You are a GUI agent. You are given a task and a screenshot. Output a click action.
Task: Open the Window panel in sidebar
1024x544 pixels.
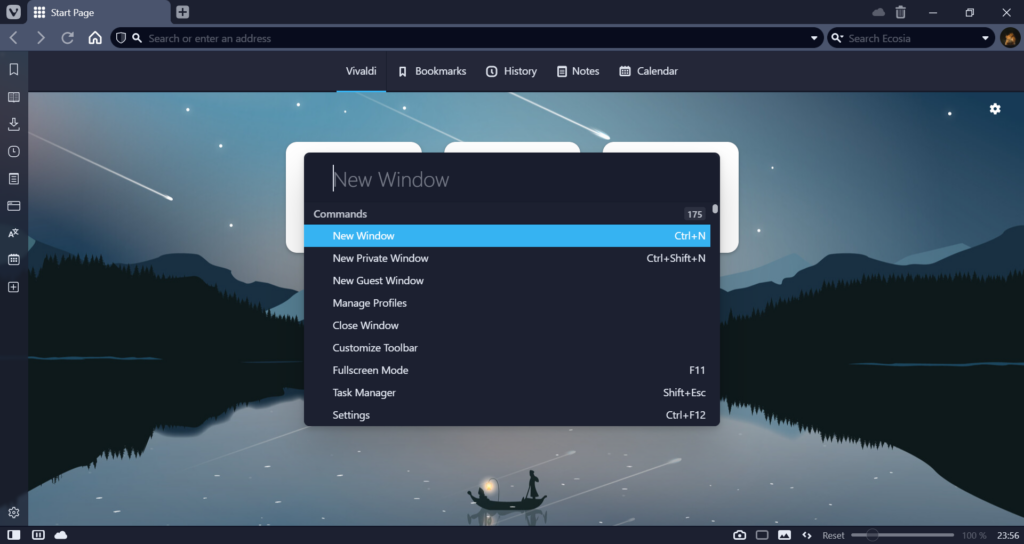14,206
